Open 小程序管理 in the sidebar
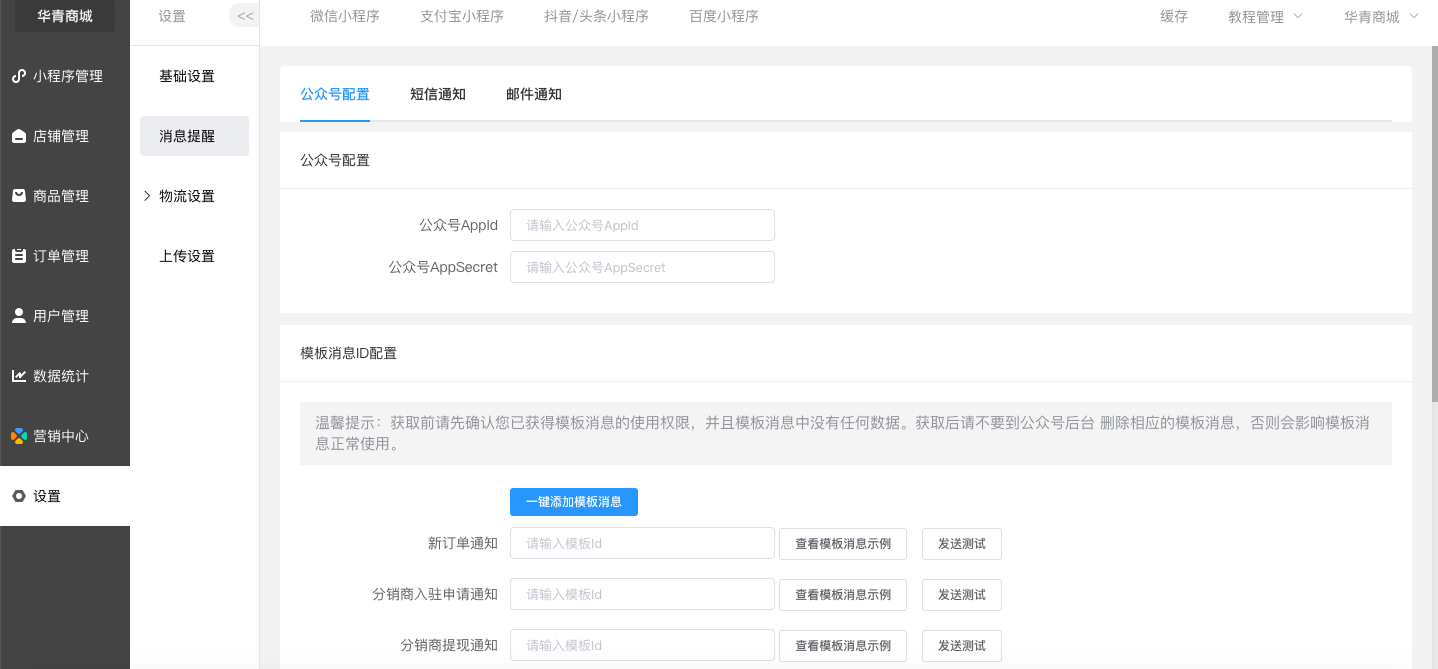1438x669 pixels. pyautogui.click(x=65, y=76)
